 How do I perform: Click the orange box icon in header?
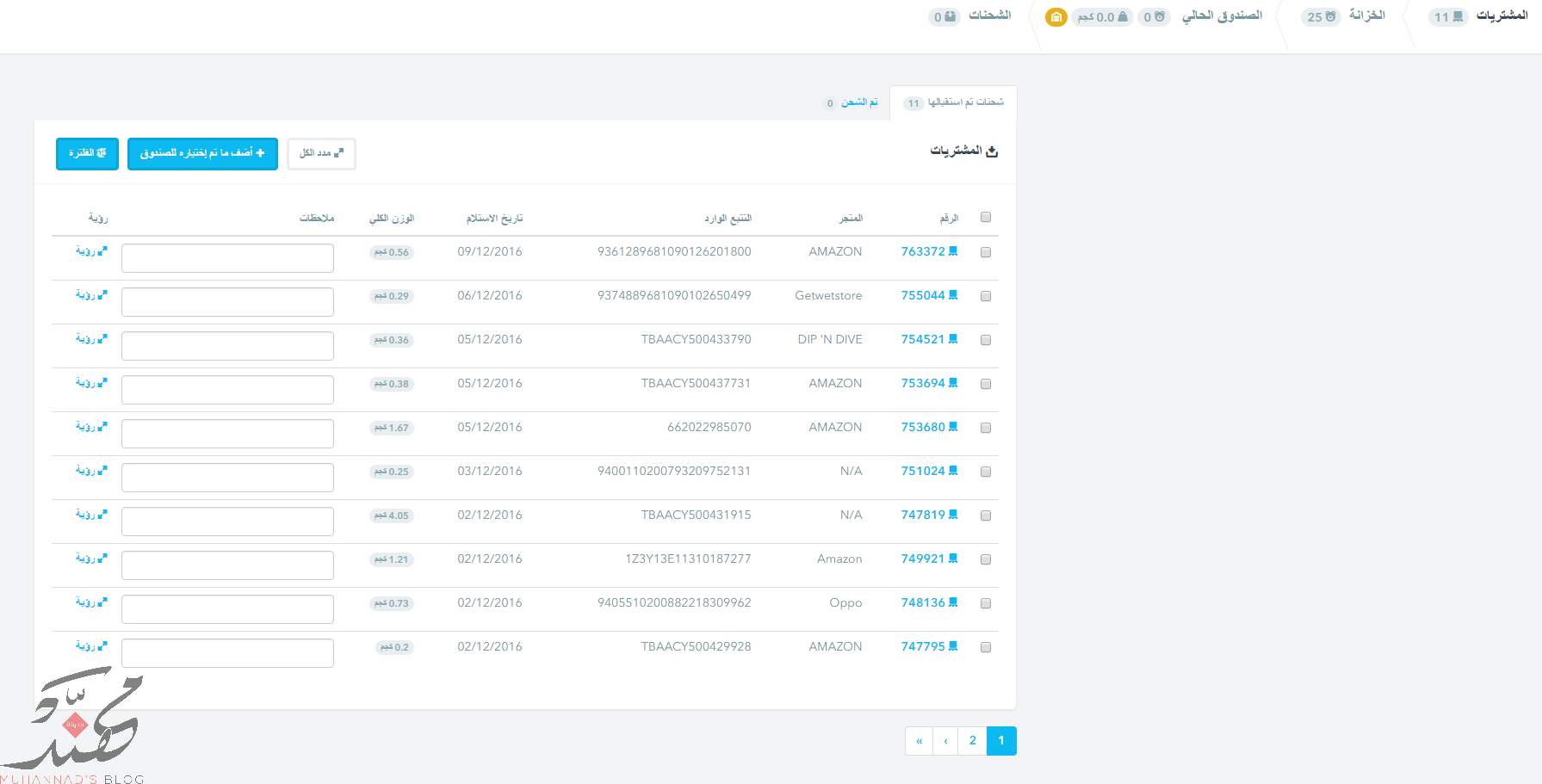[1056, 17]
